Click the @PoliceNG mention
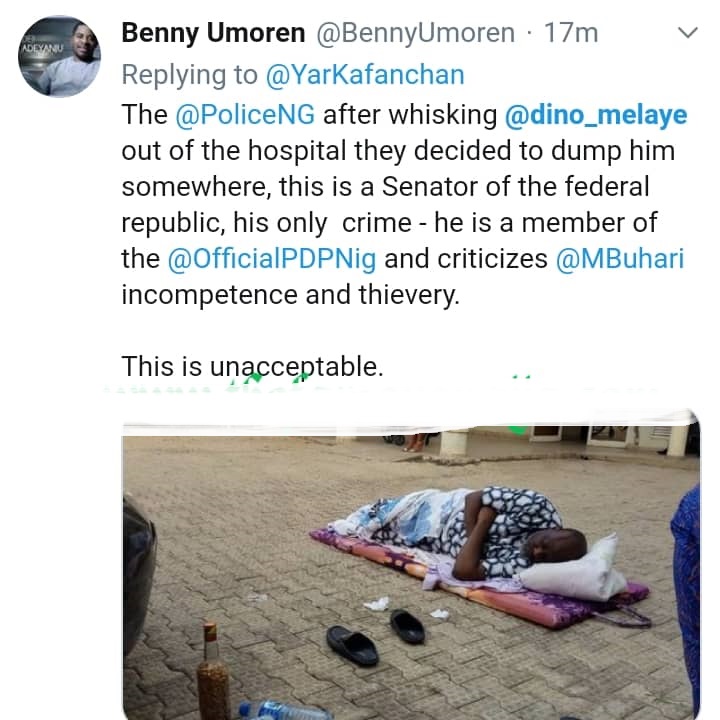The width and height of the screenshot is (720, 720). (233, 115)
